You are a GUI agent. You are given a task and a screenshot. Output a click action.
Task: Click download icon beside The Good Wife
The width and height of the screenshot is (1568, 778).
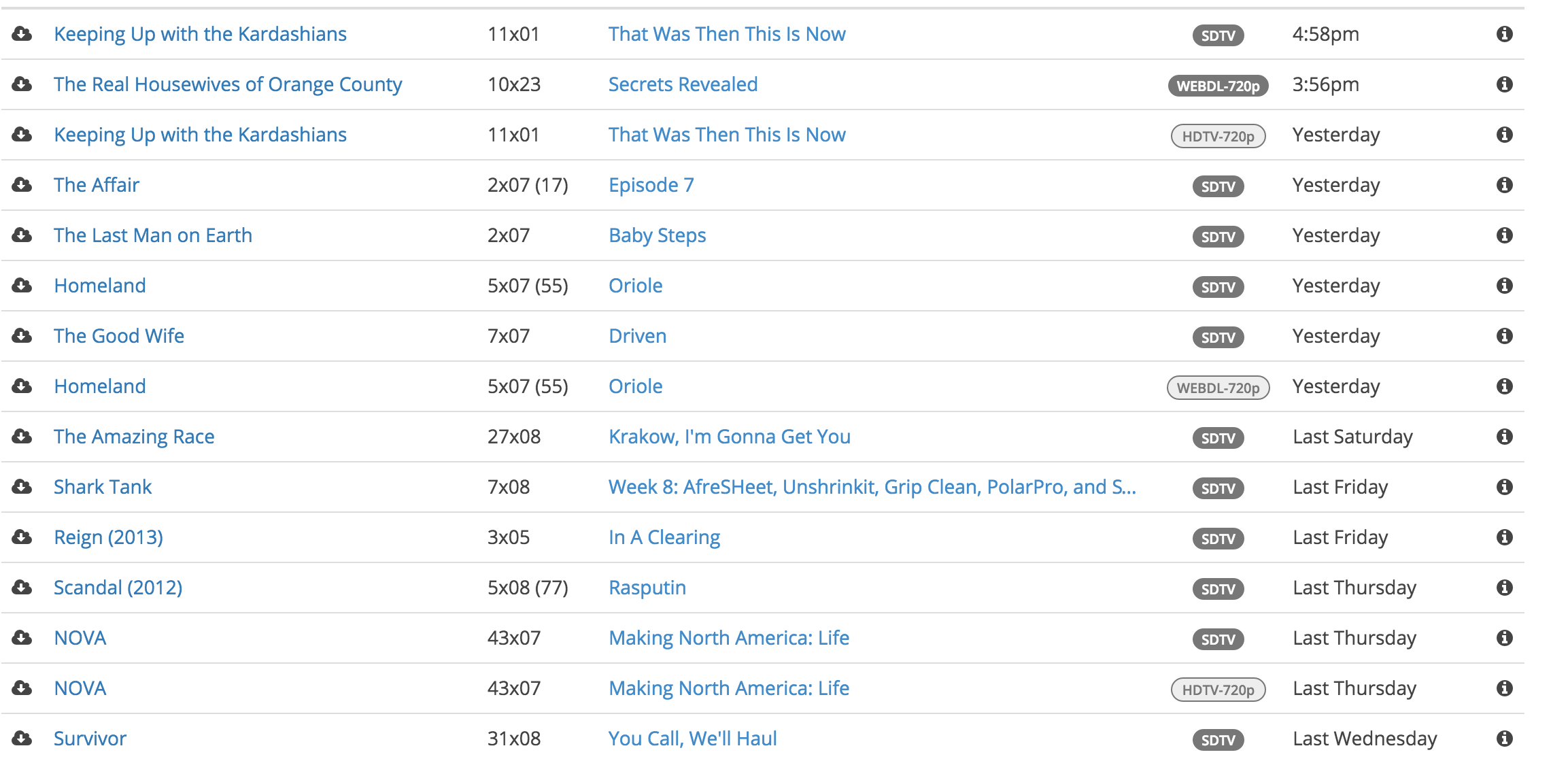(22, 335)
